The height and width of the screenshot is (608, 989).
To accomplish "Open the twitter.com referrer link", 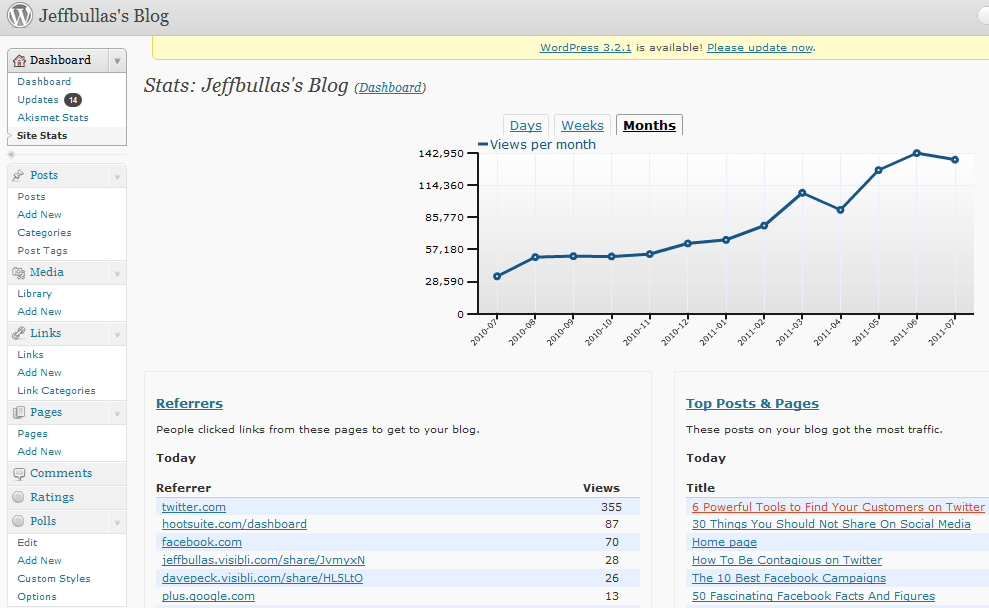I will [x=194, y=507].
